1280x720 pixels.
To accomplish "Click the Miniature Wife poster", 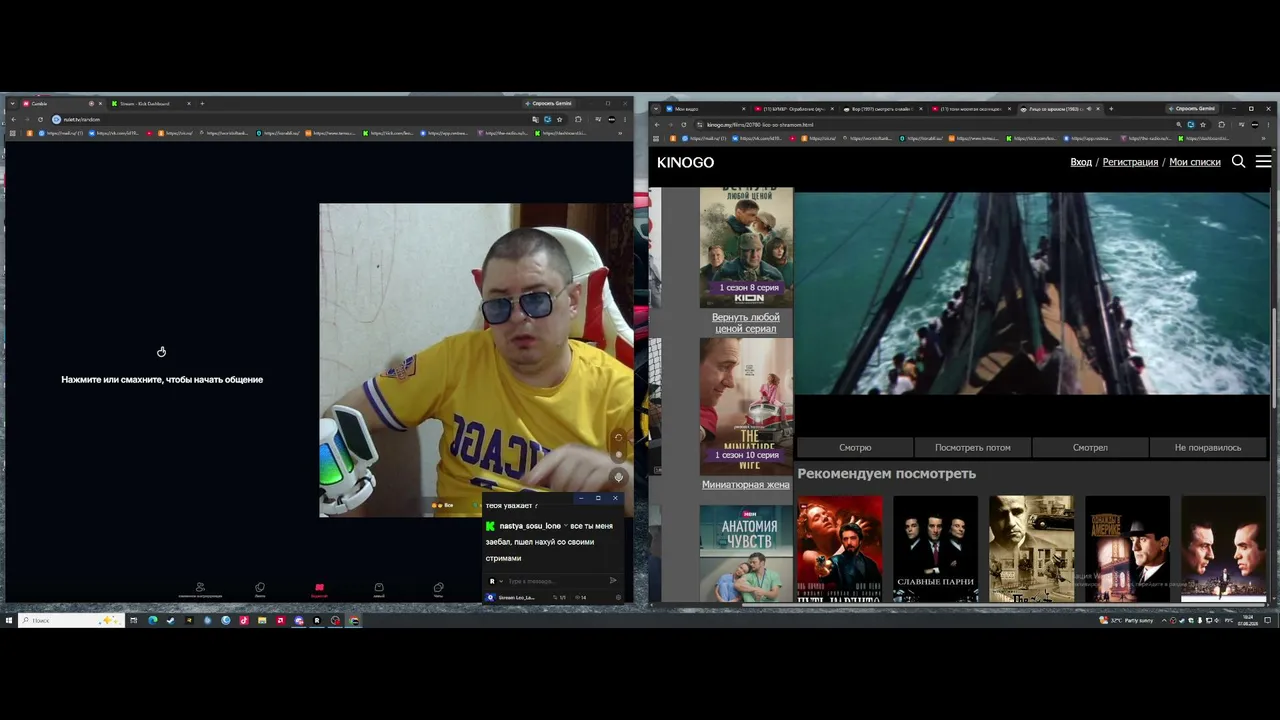I will pos(746,405).
